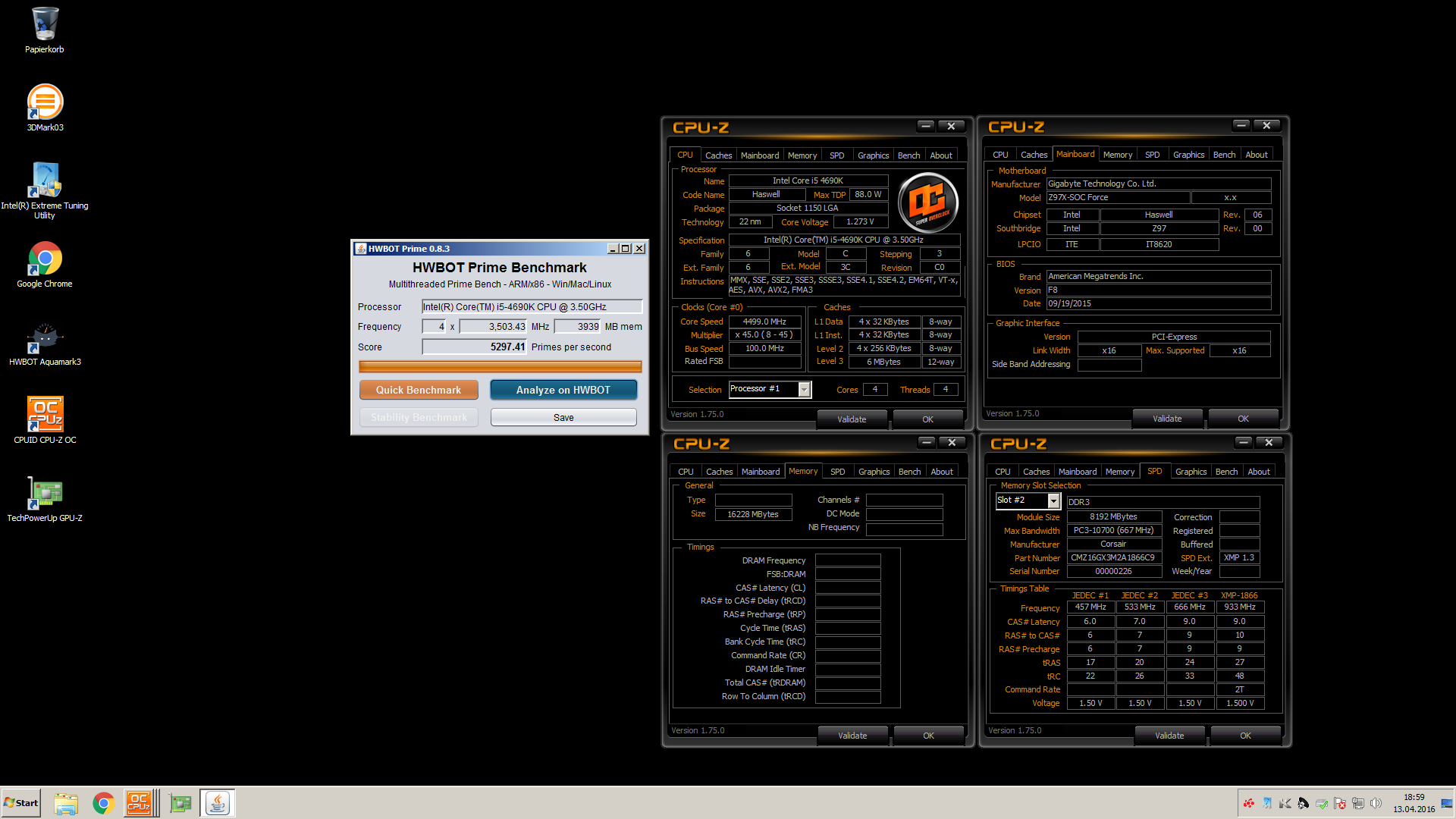Image resolution: width=1456 pixels, height=819 pixels.
Task: Click the 3,503.43 MHz frequency field
Action: [494, 327]
